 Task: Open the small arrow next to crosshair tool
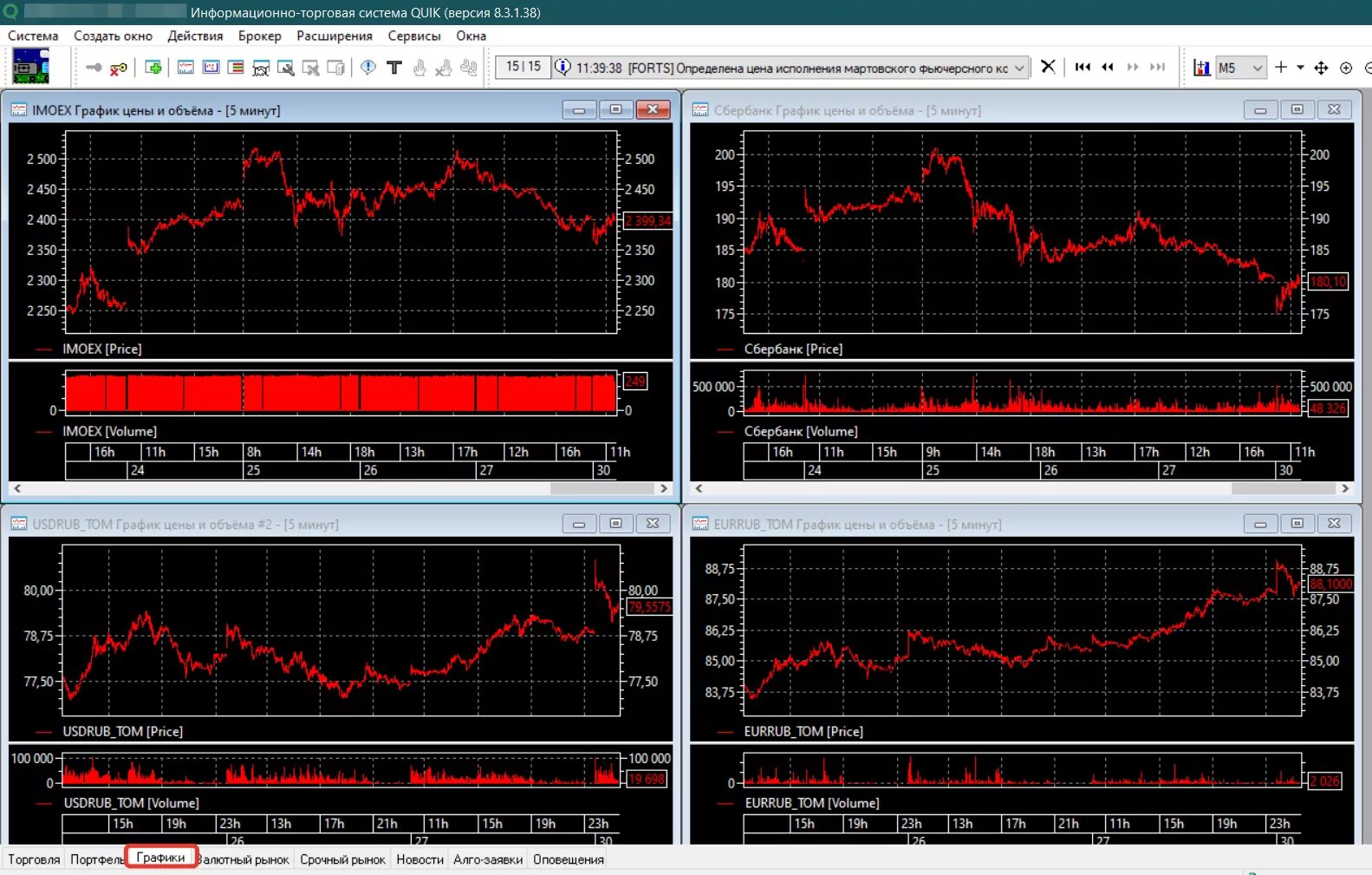point(1300,67)
